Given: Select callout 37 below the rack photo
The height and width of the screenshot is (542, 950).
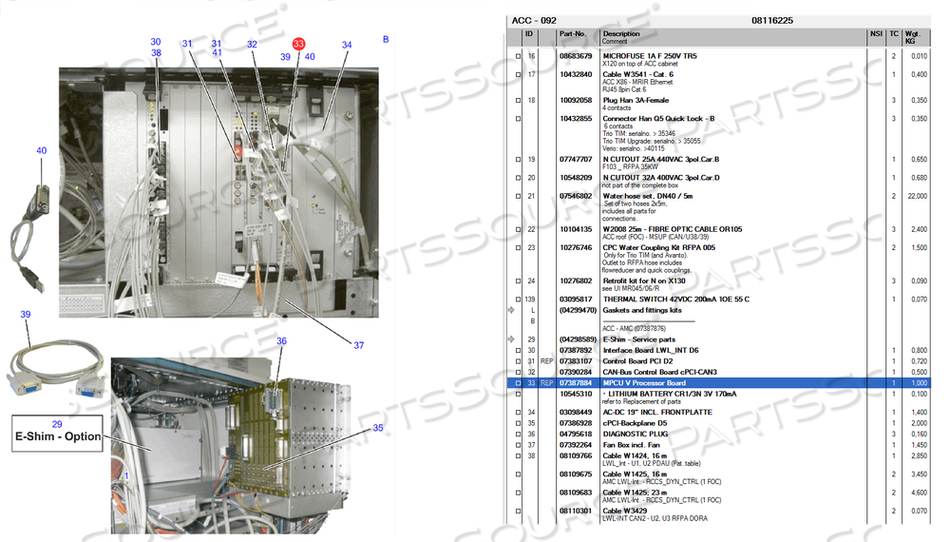Looking at the screenshot, I should [358, 345].
